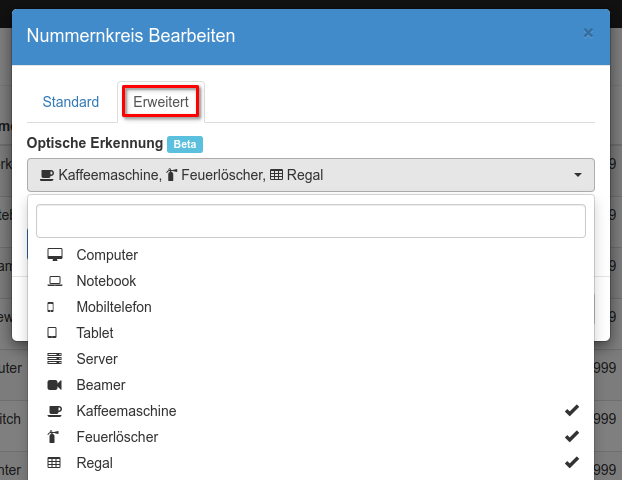Screen dimensions: 622x480
Task: Deselect the Feuerlöscher checkmark
Action: (x=571, y=437)
